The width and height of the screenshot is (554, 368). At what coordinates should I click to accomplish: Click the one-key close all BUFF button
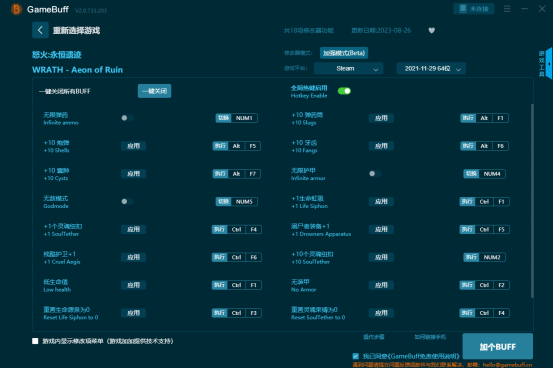pos(154,91)
